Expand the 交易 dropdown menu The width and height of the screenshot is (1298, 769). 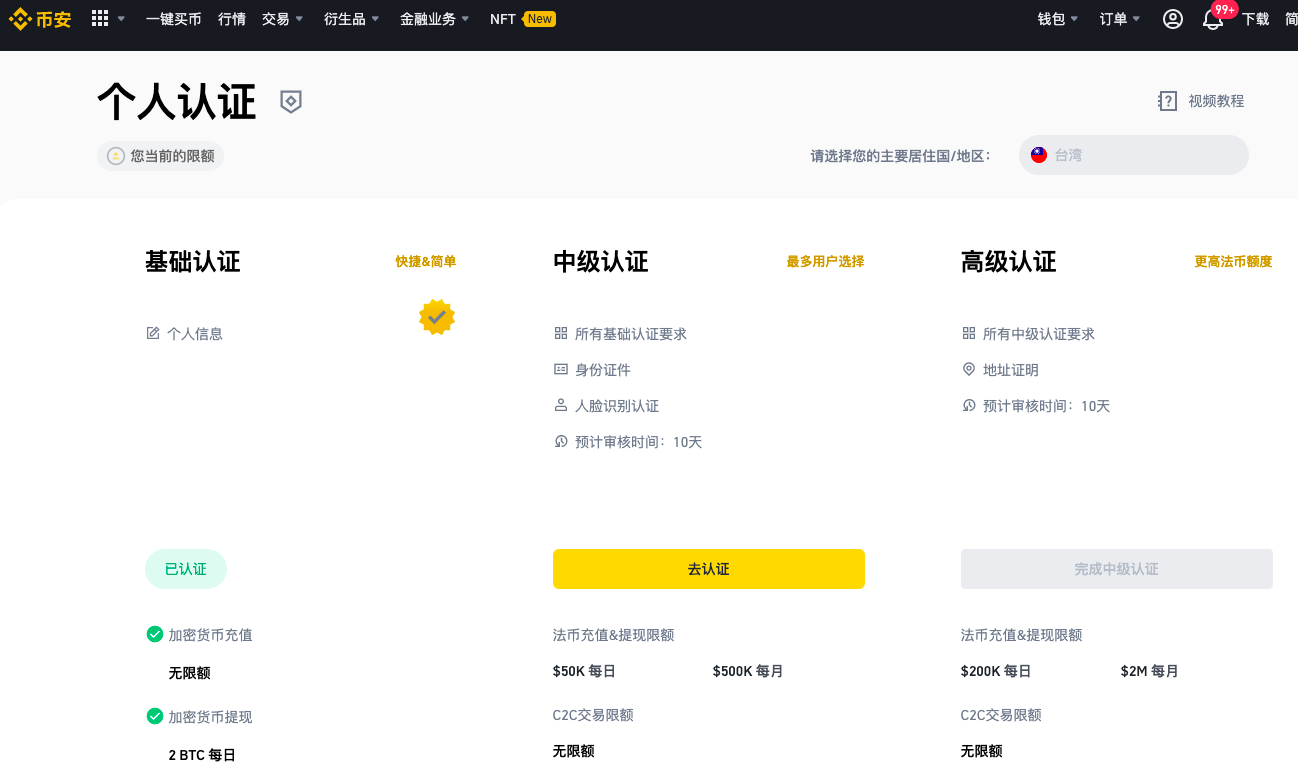(x=283, y=19)
